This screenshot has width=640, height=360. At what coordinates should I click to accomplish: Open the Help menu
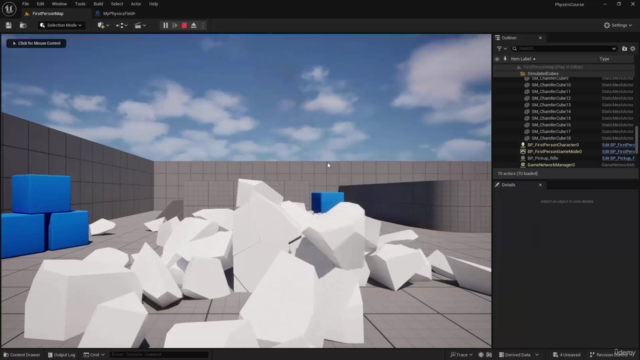click(x=153, y=4)
